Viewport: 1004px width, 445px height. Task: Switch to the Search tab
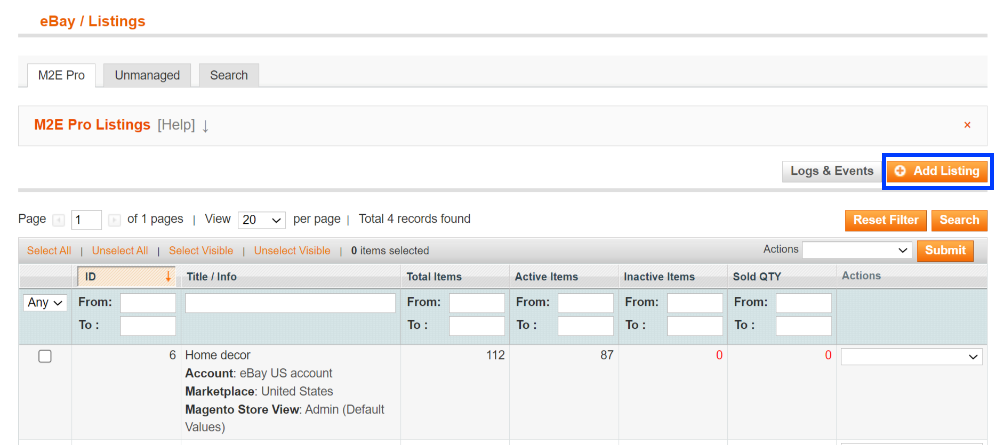[x=229, y=75]
